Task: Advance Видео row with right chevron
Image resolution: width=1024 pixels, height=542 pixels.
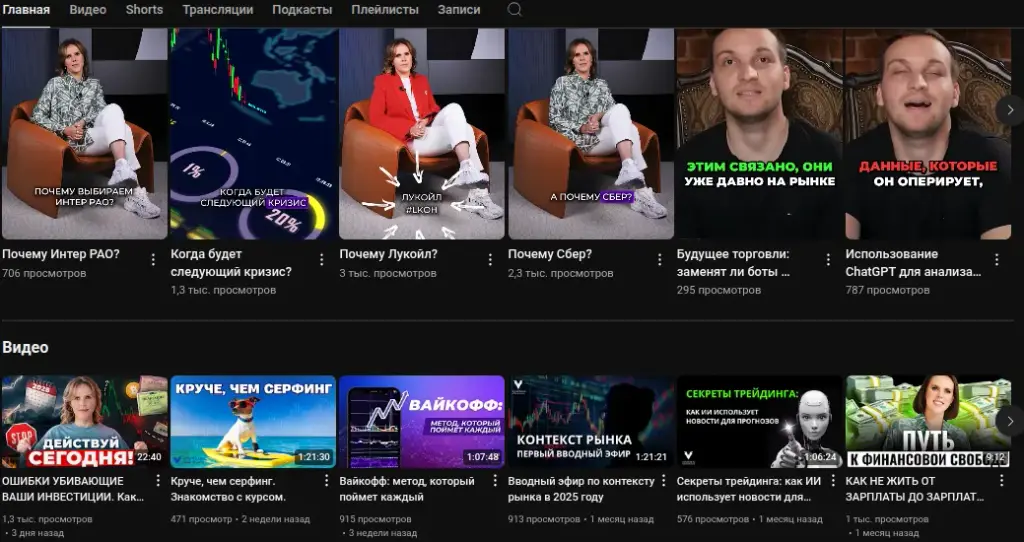Action: tap(1010, 421)
